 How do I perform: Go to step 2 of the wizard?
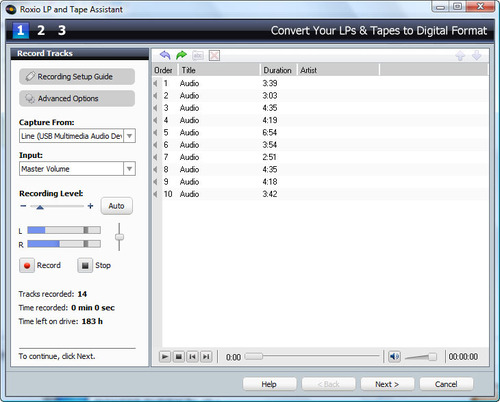coord(41,30)
